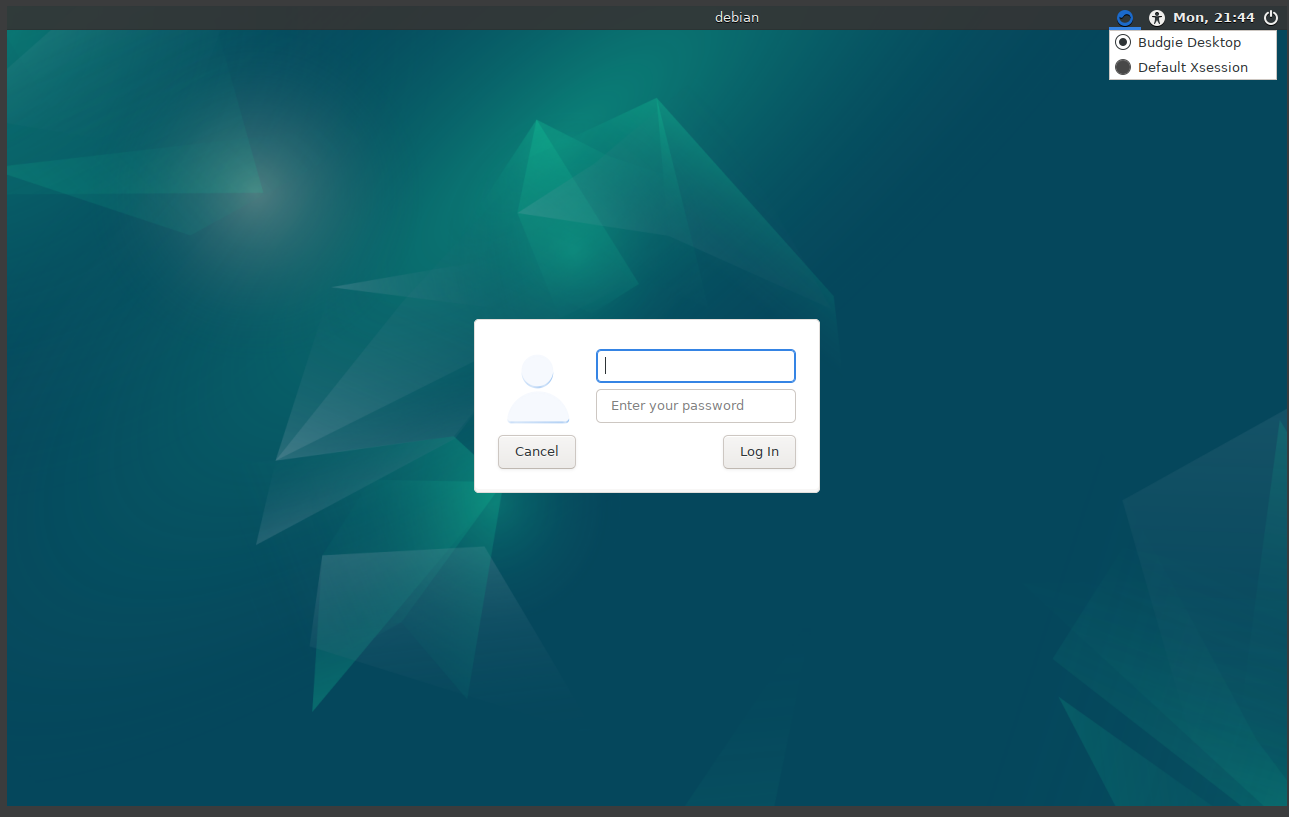The width and height of the screenshot is (1289, 817).
Task: Choose Default Xsession from the session menu
Action: (x=1193, y=67)
